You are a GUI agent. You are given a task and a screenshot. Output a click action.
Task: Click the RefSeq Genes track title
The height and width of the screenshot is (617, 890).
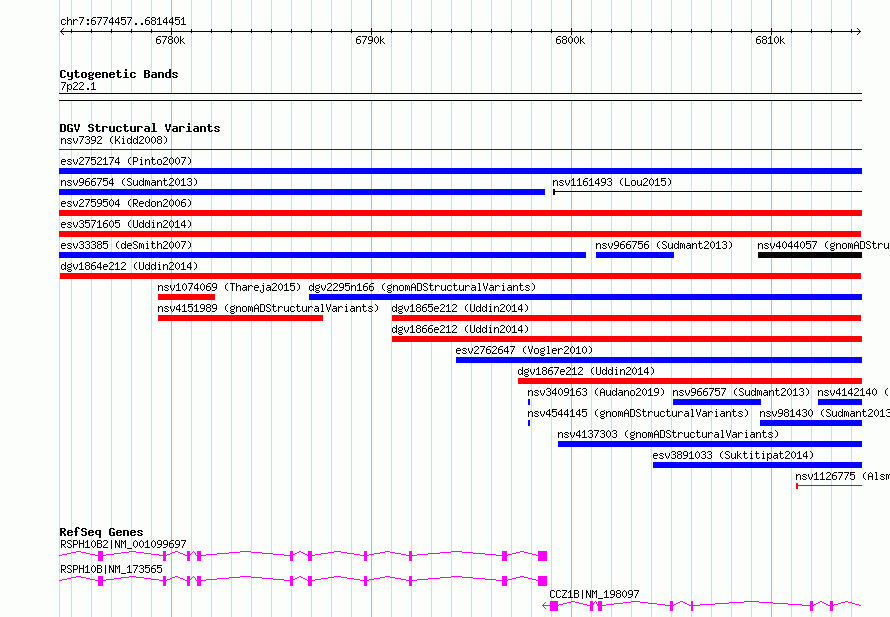(101, 532)
